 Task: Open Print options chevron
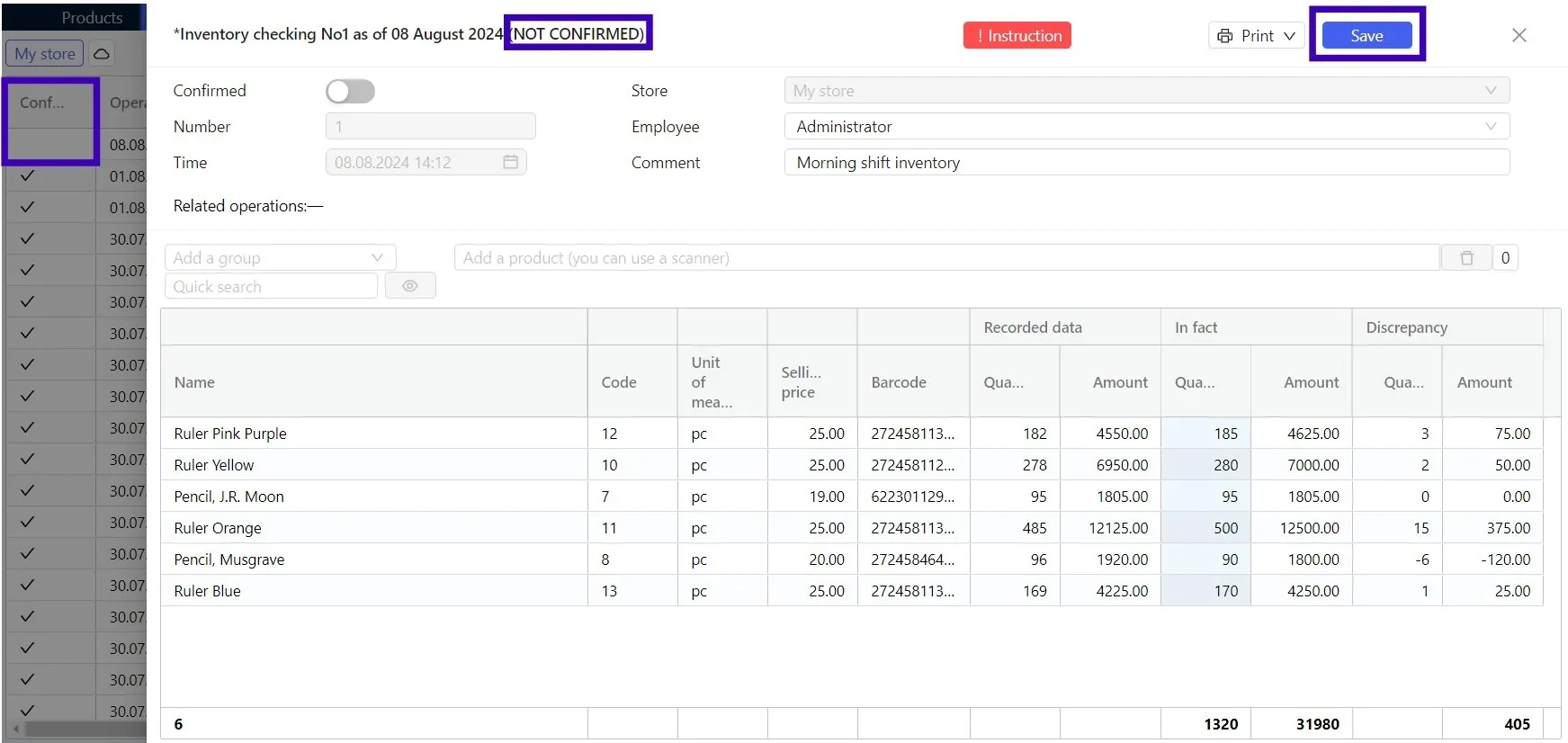1289,36
